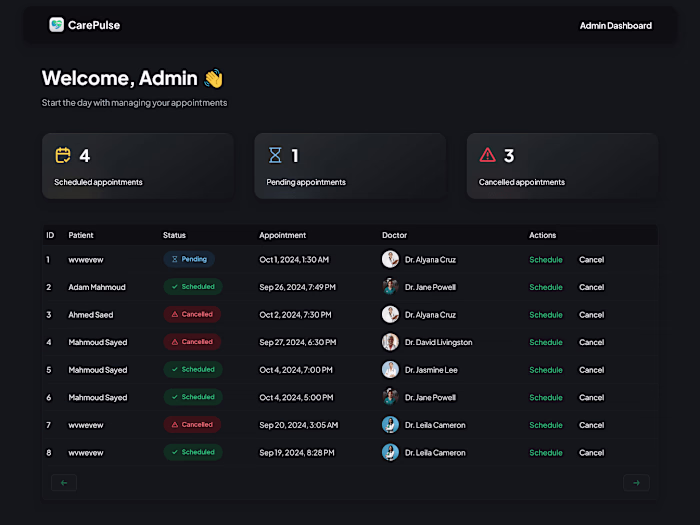This screenshot has width=700, height=525.
Task: Cancel the appointment in row 8
Action: (x=591, y=453)
